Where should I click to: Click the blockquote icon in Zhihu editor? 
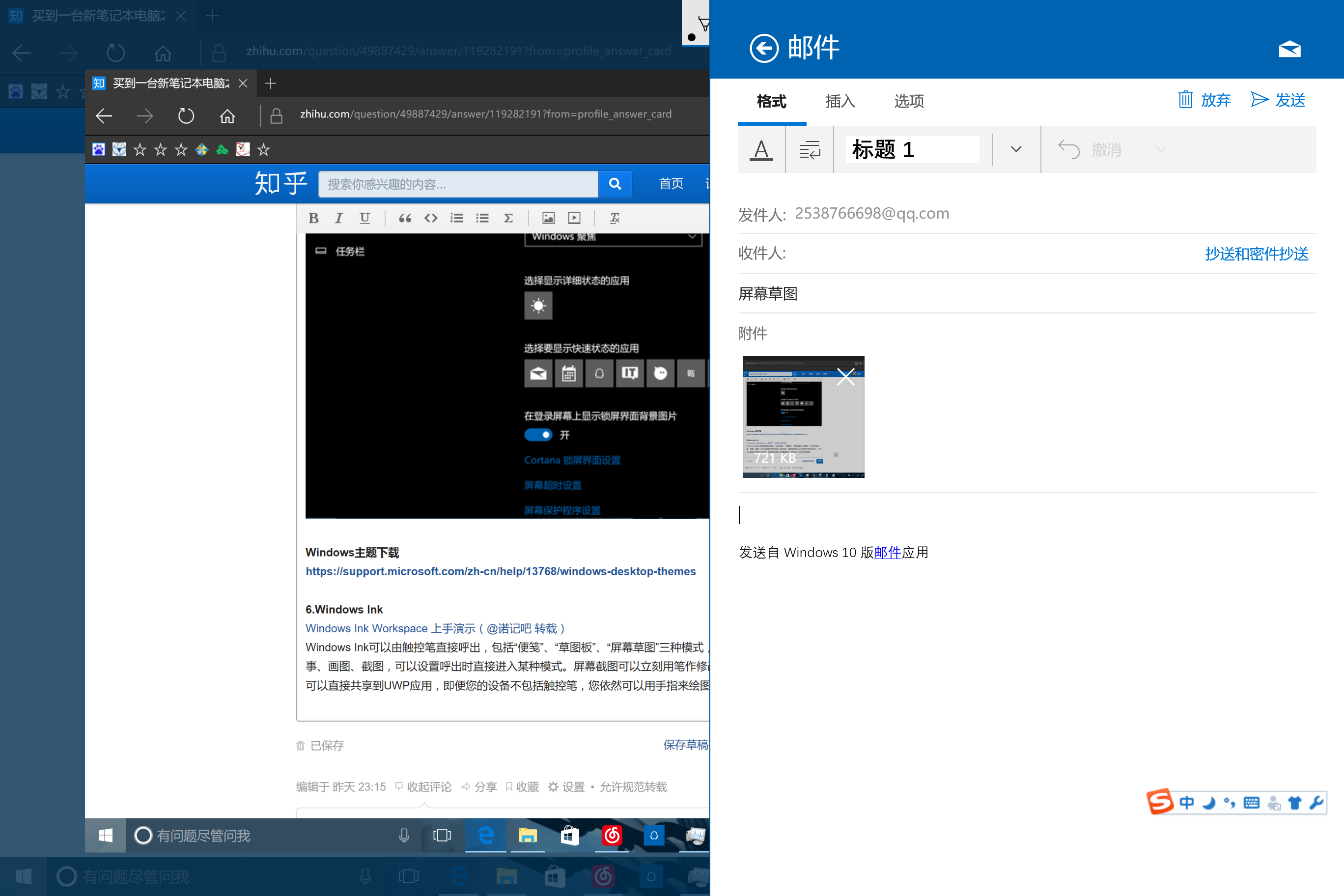405,218
